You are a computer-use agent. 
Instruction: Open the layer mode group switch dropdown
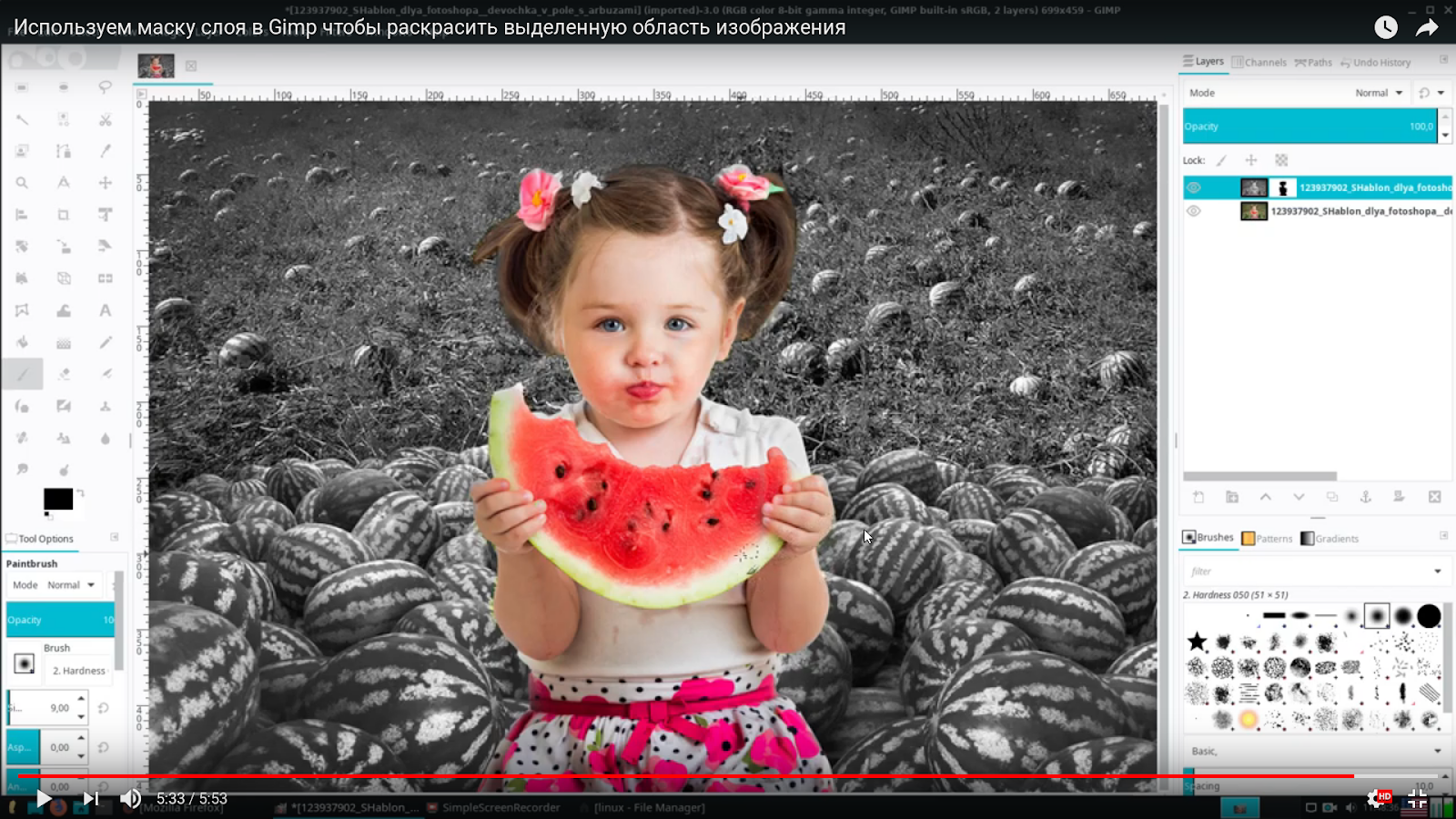pyautogui.click(x=1431, y=93)
